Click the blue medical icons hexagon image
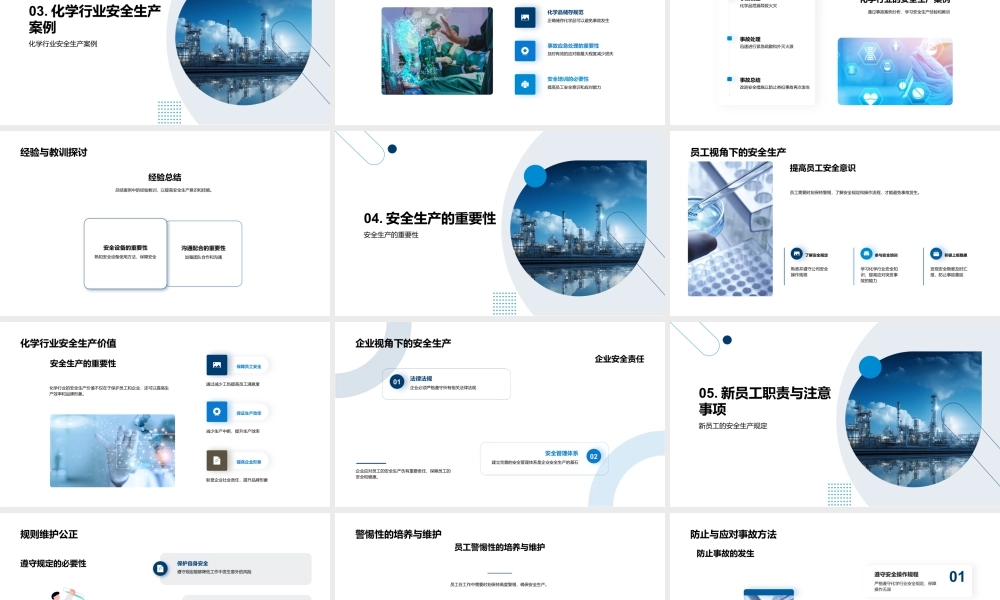1000x600 pixels. click(895, 71)
